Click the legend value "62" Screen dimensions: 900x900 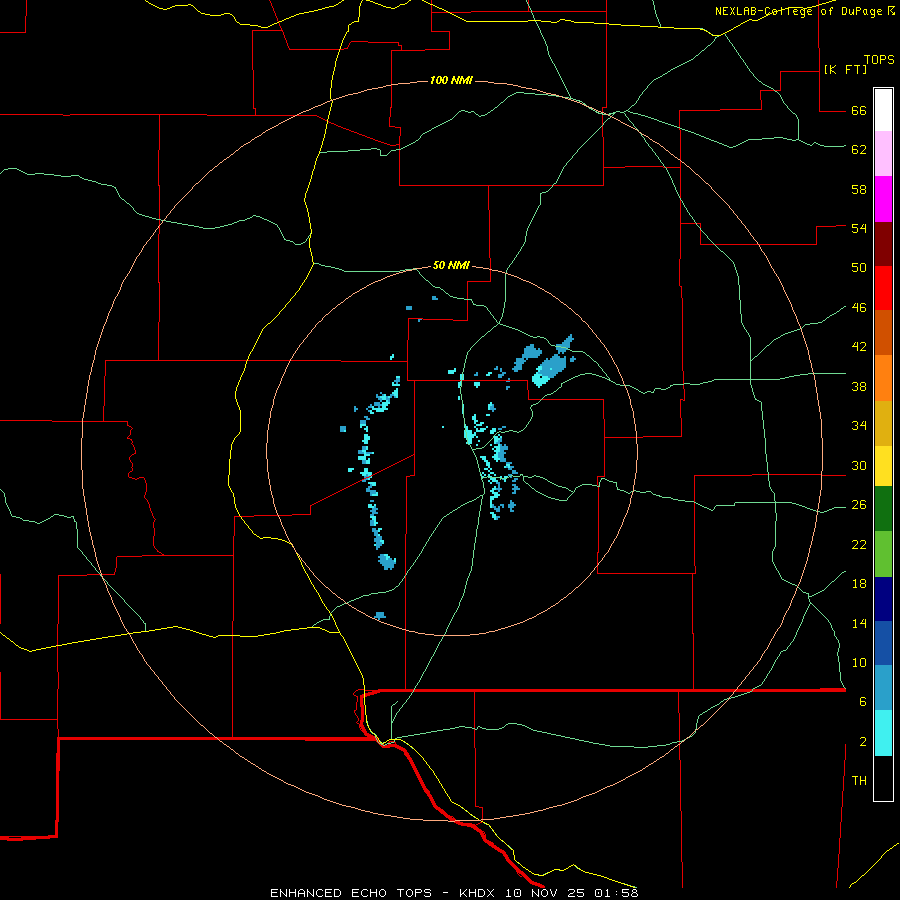pyautogui.click(x=859, y=149)
